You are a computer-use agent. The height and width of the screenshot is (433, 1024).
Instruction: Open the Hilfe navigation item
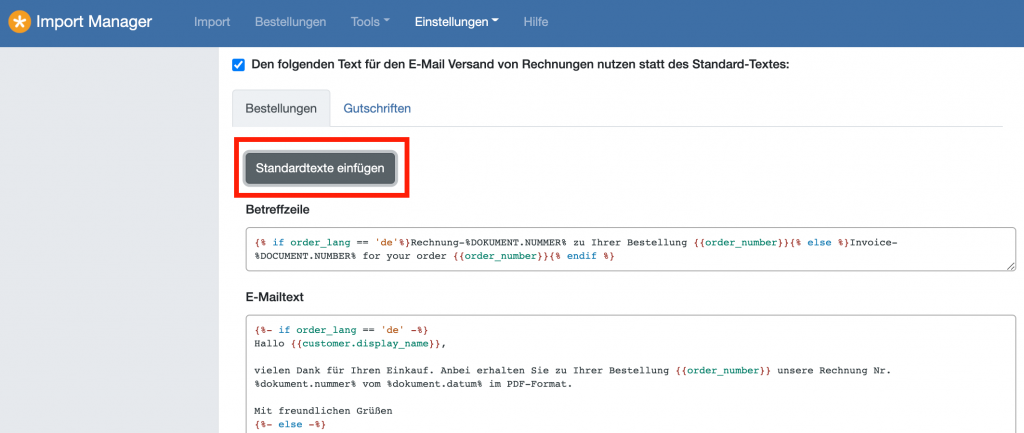(x=536, y=22)
